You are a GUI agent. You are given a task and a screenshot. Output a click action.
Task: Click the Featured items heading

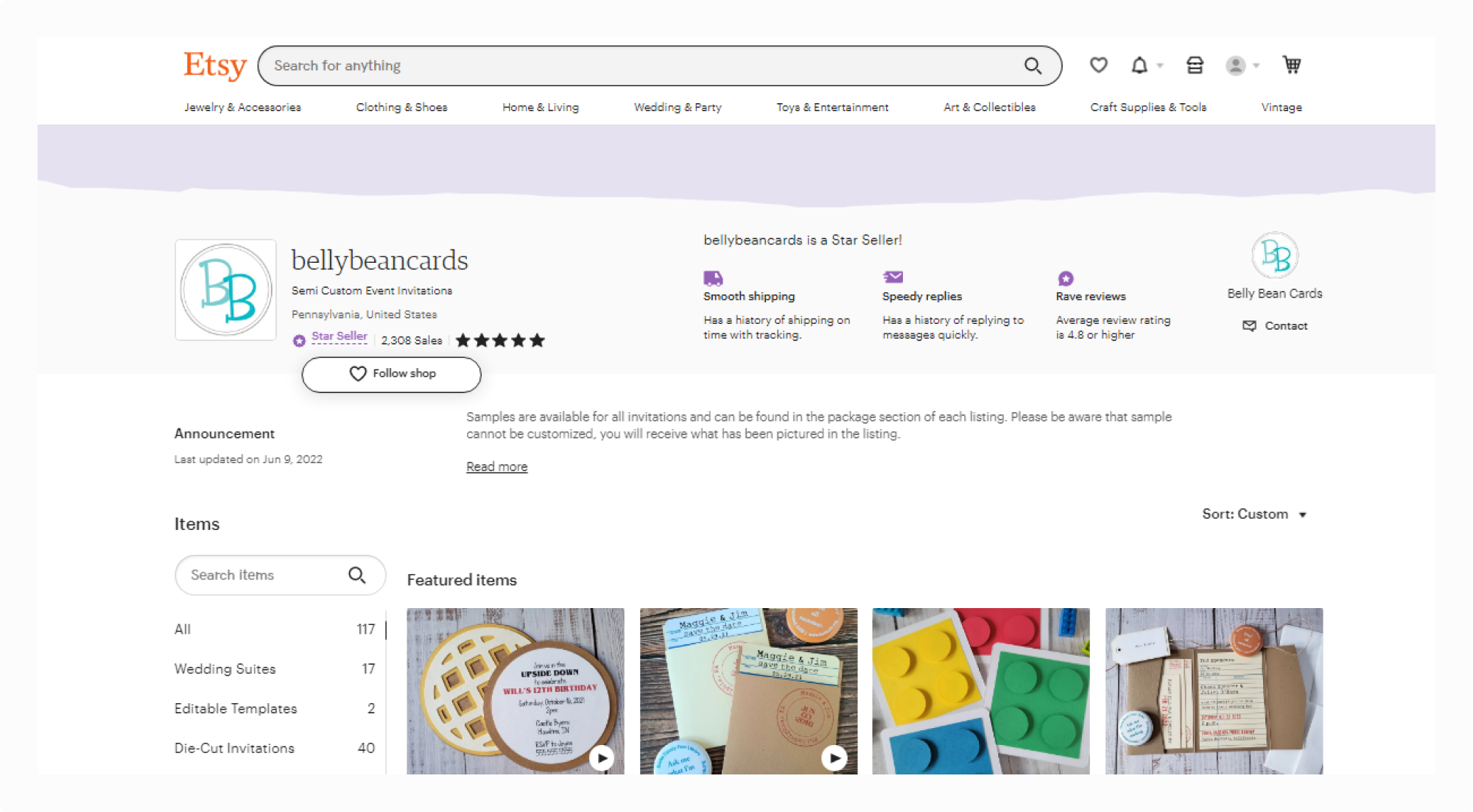point(462,580)
